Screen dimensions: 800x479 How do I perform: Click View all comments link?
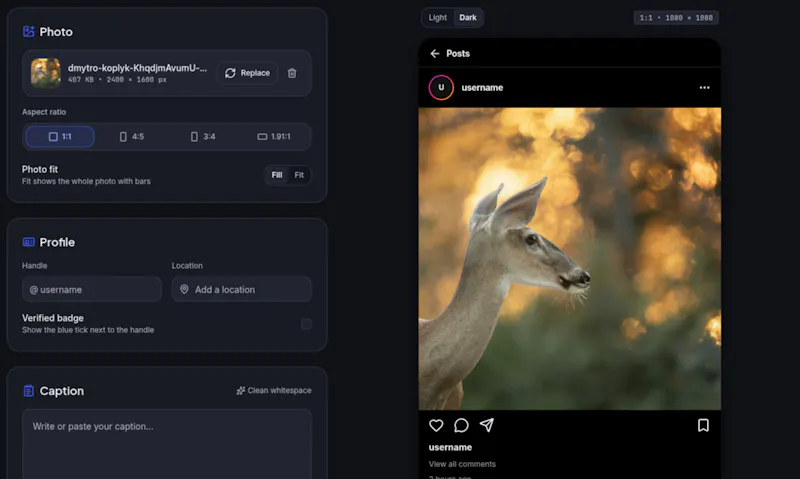click(x=462, y=464)
